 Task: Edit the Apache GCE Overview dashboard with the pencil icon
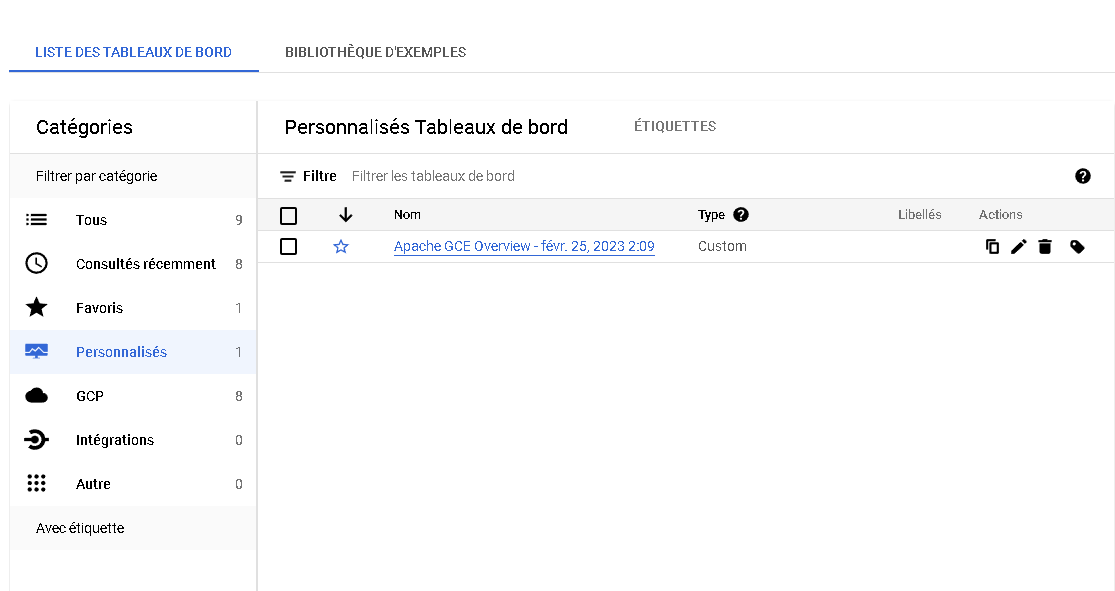coord(1018,247)
